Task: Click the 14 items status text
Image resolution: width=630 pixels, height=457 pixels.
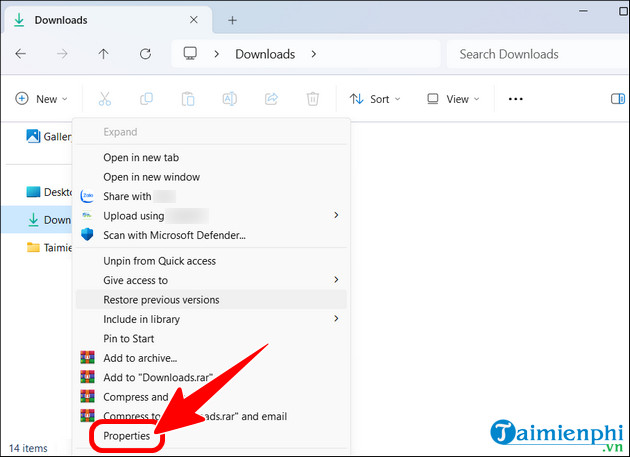Action: pyautogui.click(x=28, y=448)
